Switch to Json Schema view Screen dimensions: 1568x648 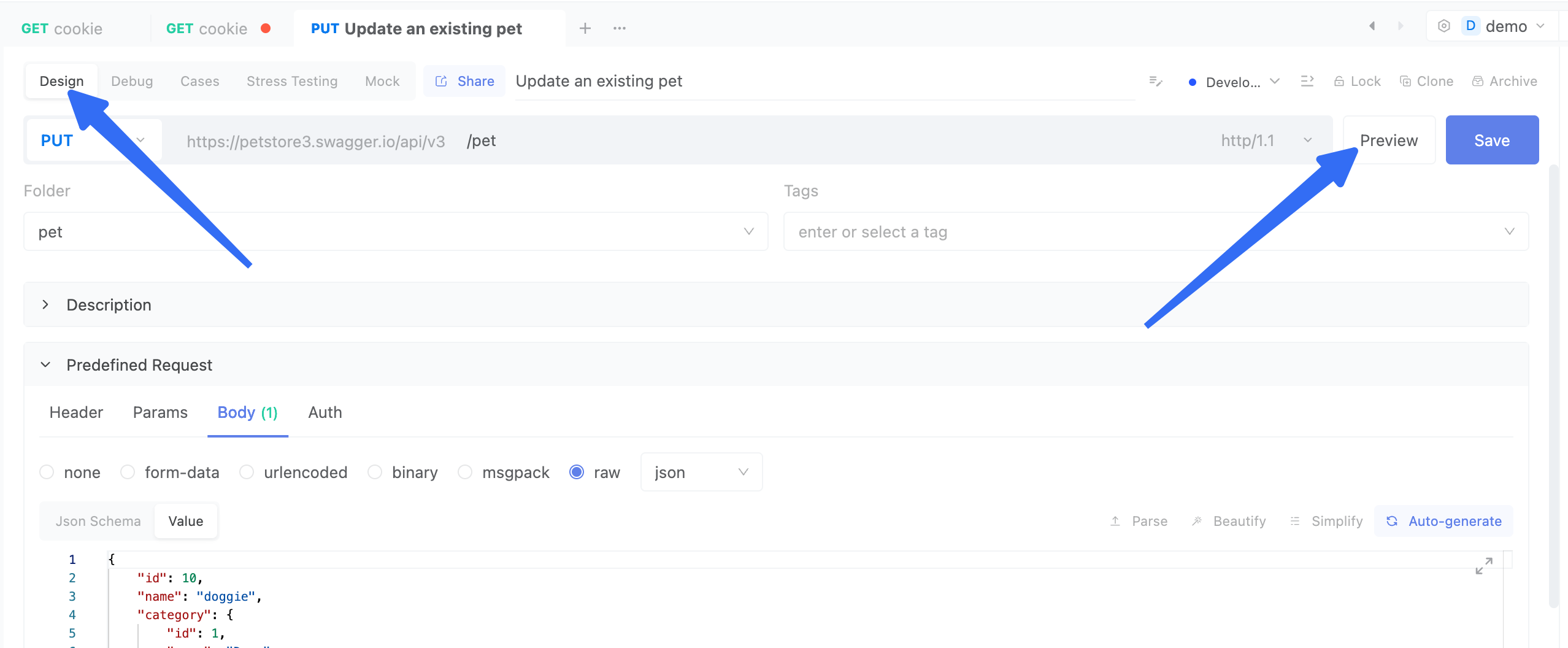point(98,521)
